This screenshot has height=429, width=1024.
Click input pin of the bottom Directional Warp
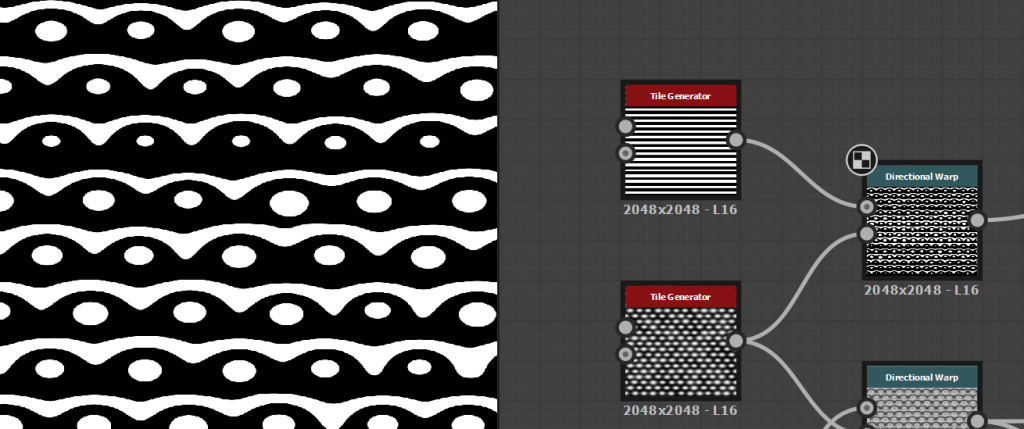point(867,408)
